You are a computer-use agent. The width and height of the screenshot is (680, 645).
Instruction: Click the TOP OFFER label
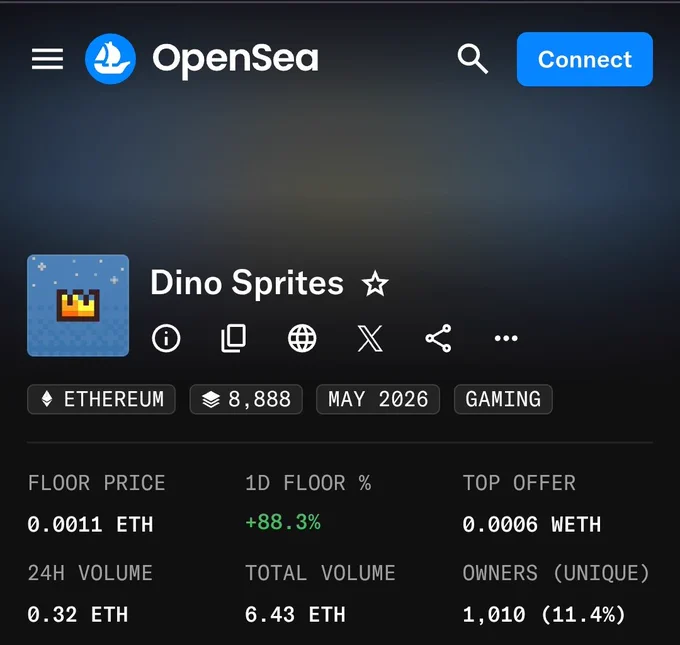519,483
